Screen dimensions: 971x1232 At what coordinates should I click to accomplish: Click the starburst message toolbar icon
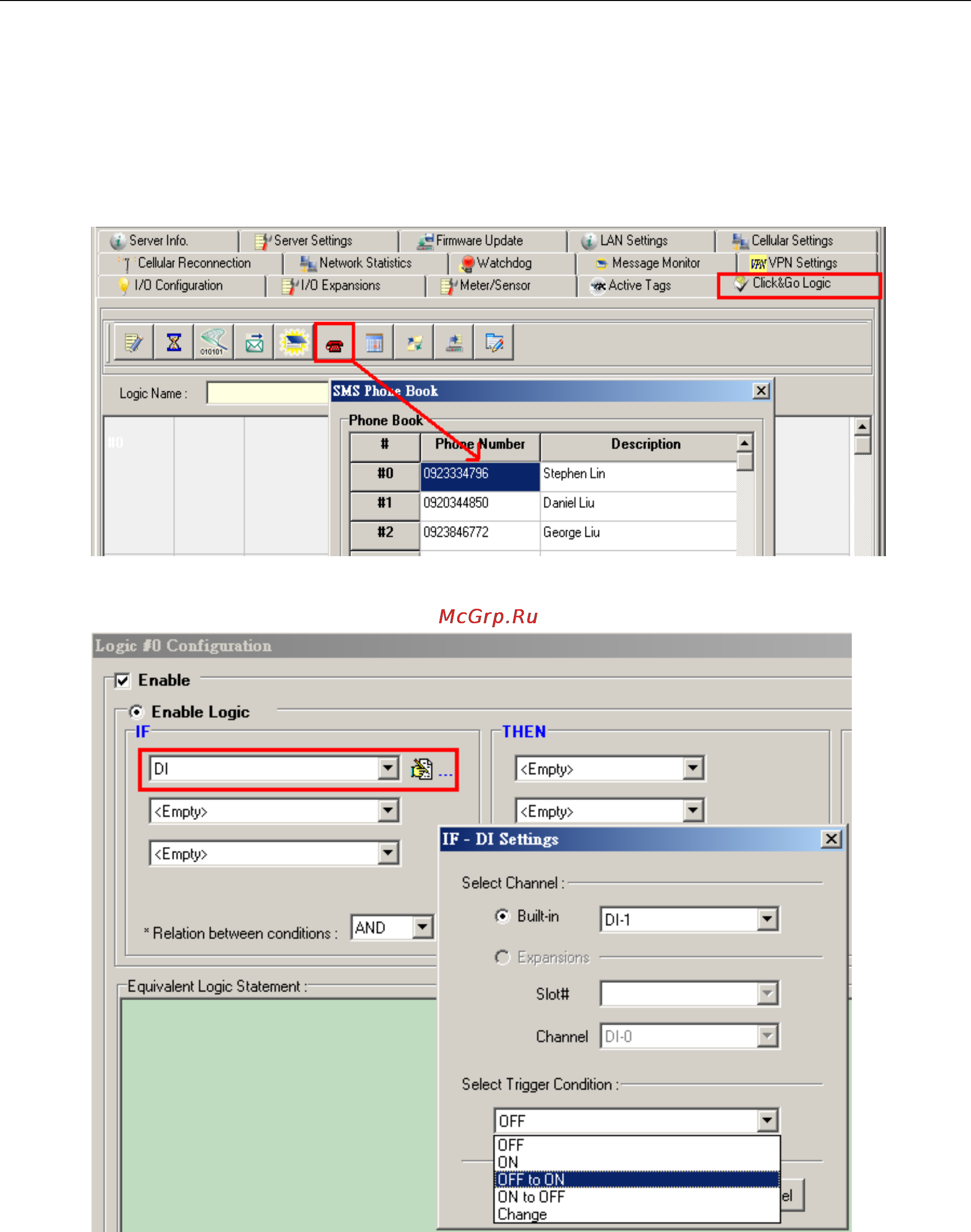pyautogui.click(x=294, y=342)
